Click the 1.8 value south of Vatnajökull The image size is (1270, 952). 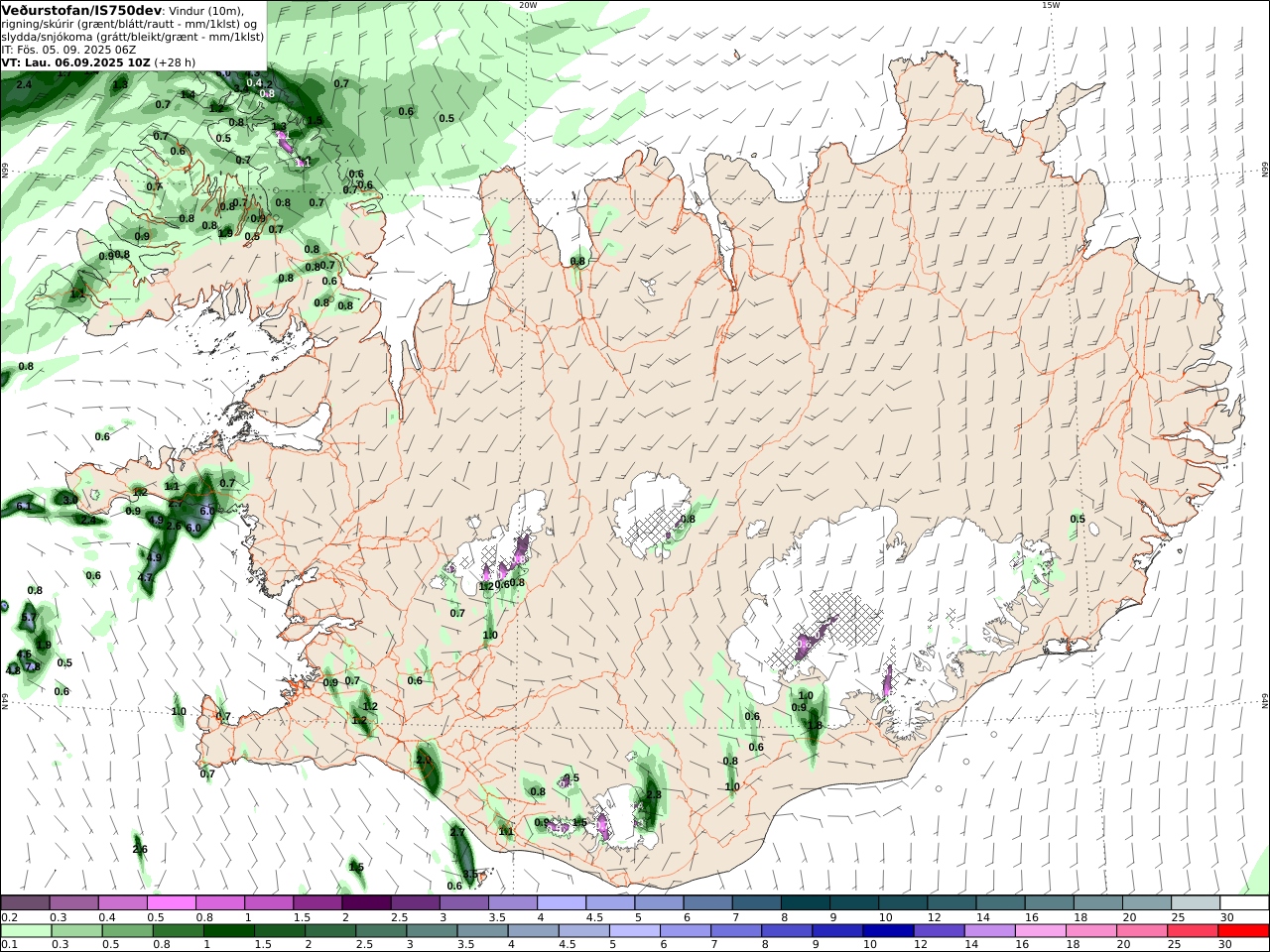(815, 725)
